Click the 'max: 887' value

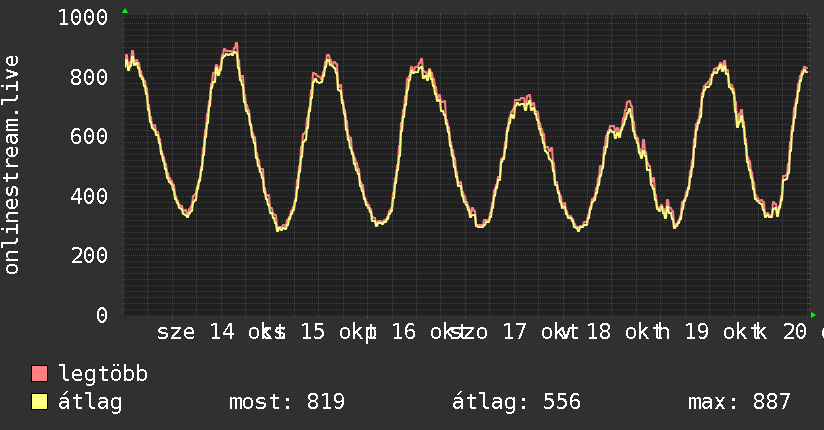[739, 402]
